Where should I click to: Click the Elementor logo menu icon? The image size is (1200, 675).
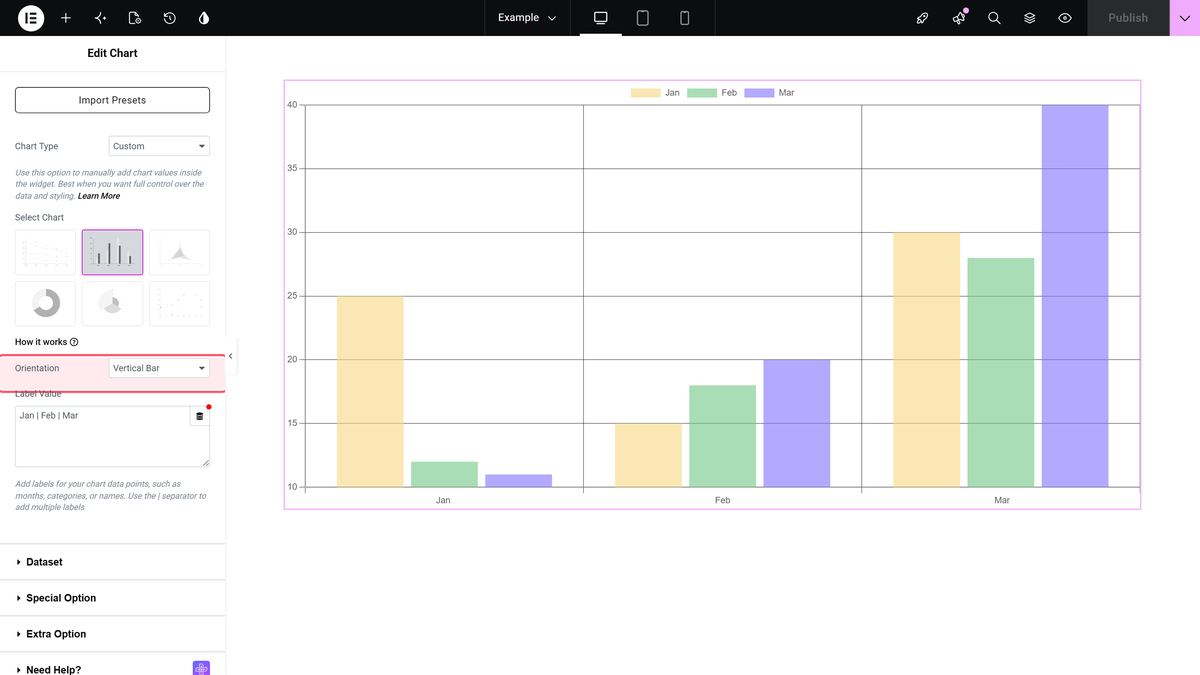point(31,18)
